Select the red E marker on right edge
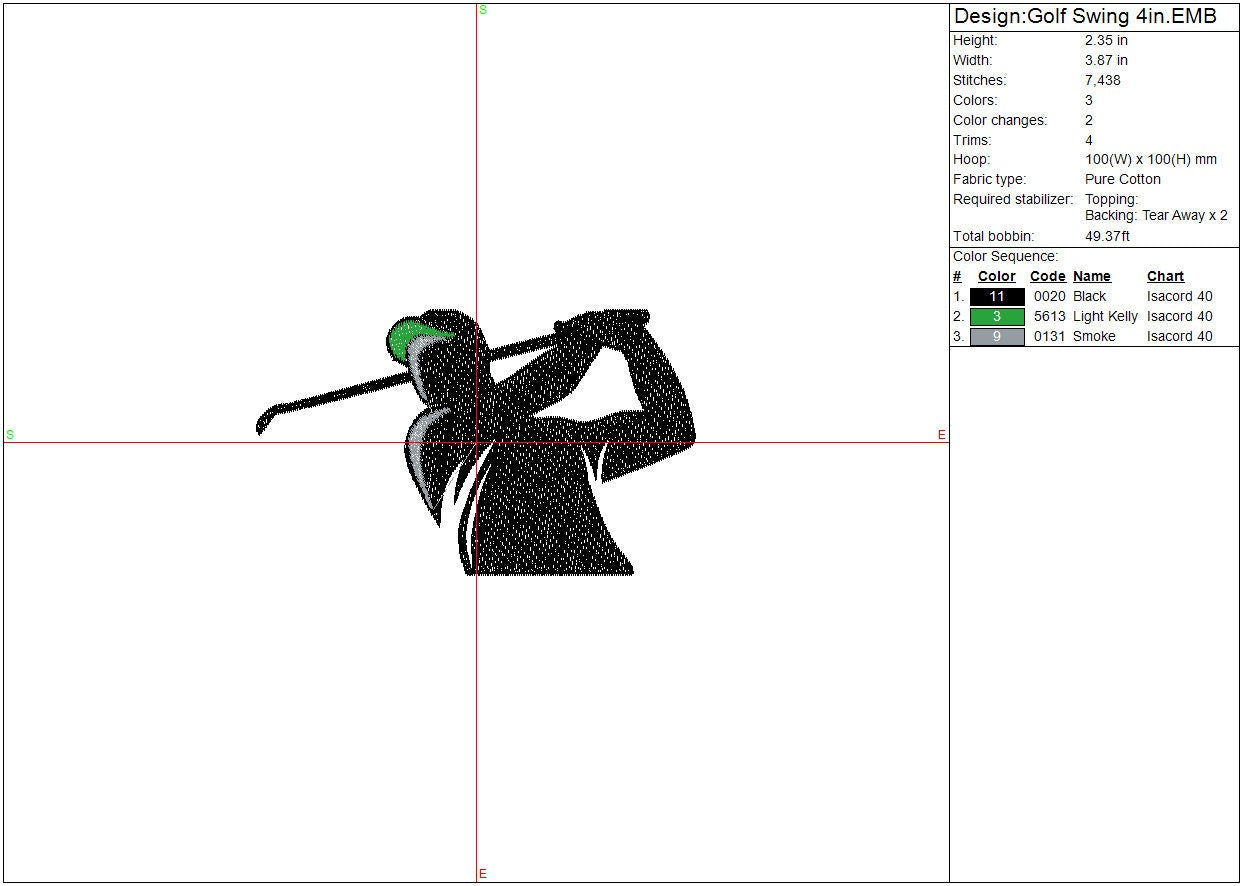The width and height of the screenshot is (1244, 886). point(941,435)
